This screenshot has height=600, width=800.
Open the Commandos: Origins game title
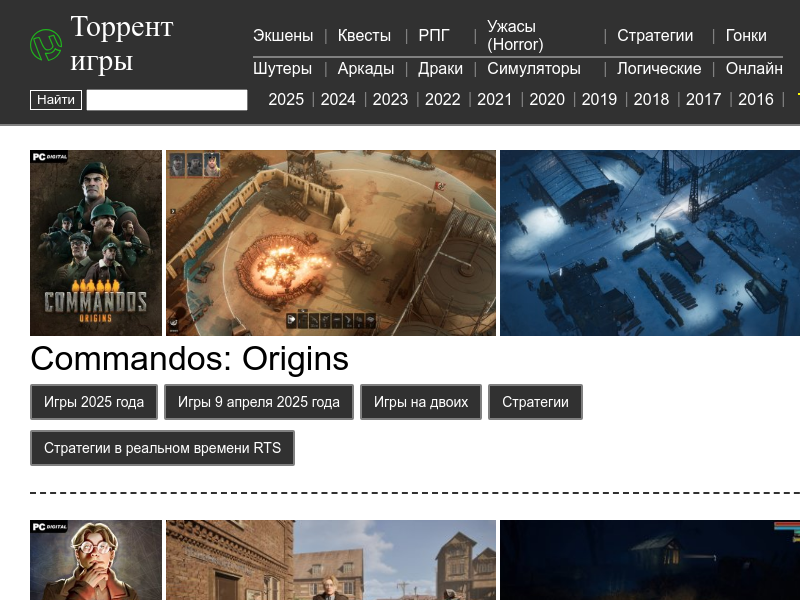(189, 359)
